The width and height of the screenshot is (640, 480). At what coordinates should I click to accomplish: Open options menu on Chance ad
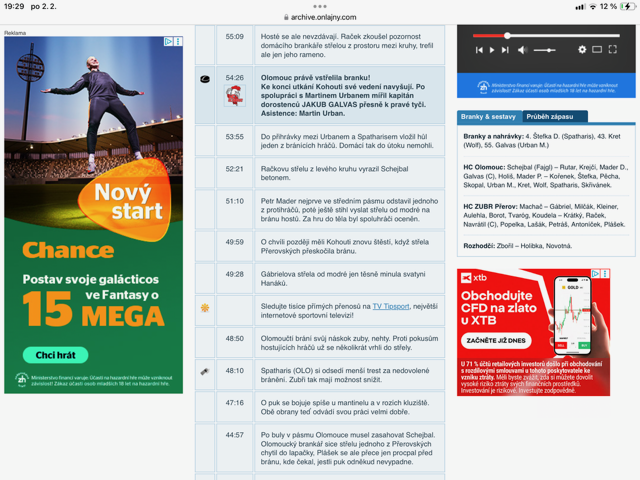(178, 42)
